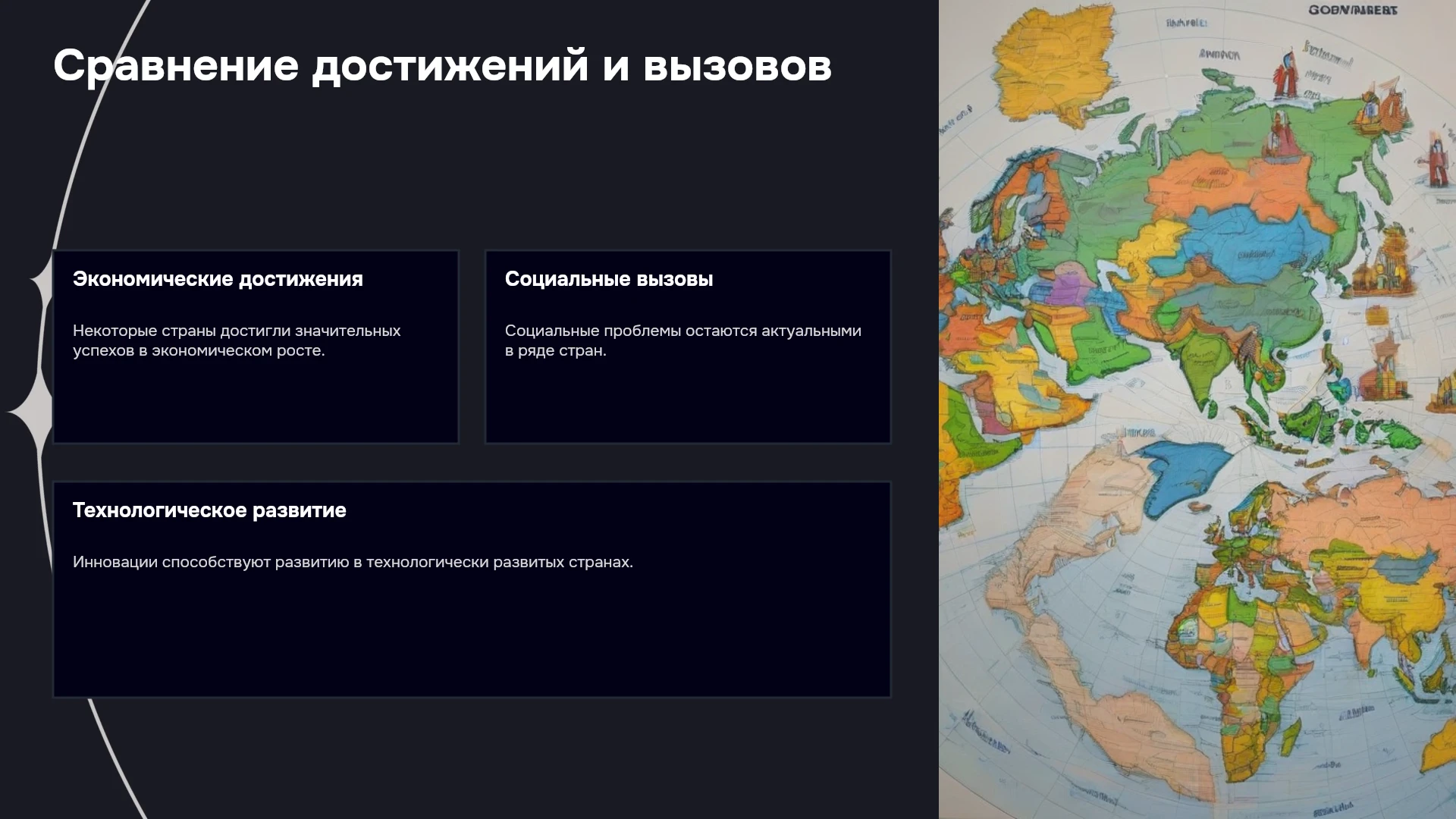The image size is (1456, 819).
Task: Click the large four-pointed star ornament on left edge
Action: click(x=30, y=411)
